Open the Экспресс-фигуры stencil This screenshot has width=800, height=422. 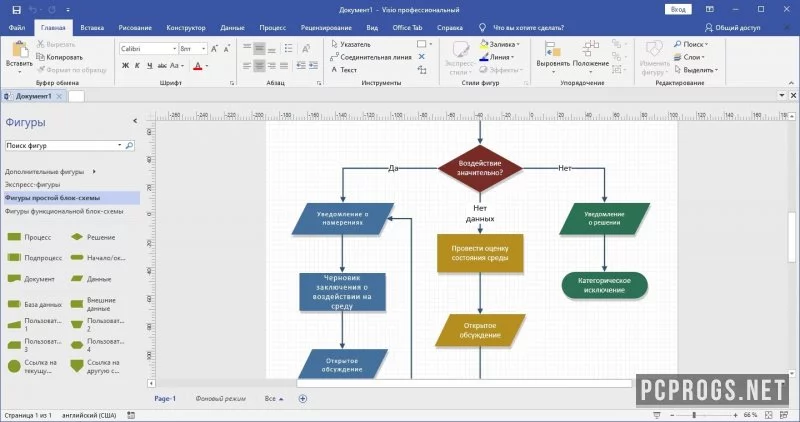[x=33, y=184]
